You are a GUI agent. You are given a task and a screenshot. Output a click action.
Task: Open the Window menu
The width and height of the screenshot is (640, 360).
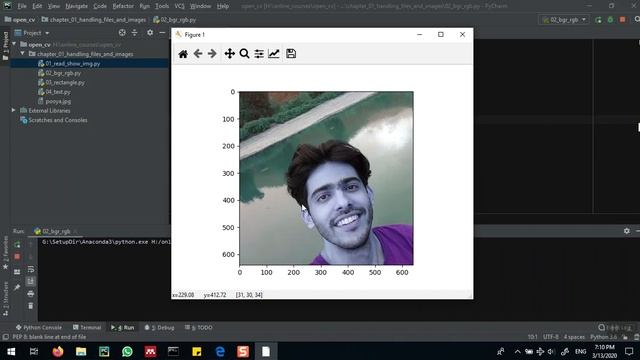(x=200, y=6)
